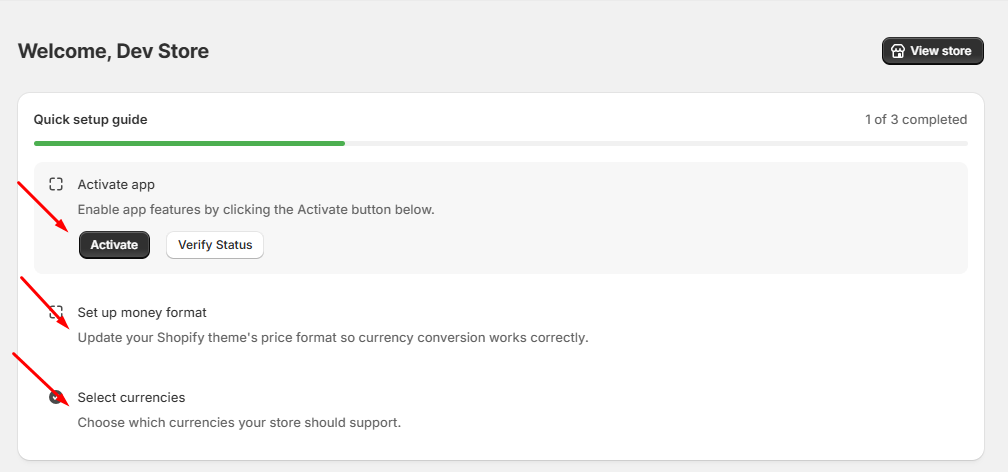Click the red arrow pointing at Activate button
Screen dimensions: 1008x472
[47, 207]
